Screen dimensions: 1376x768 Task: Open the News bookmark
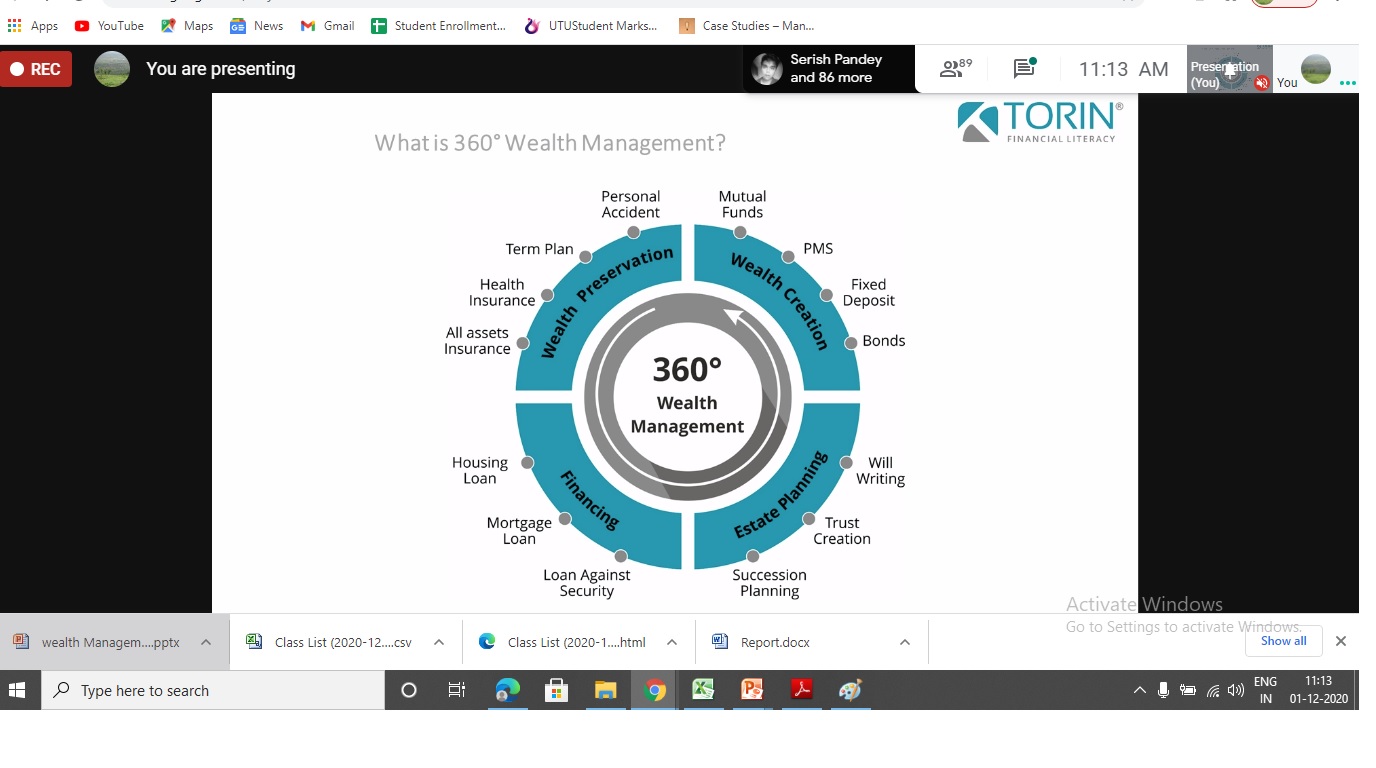(257, 26)
